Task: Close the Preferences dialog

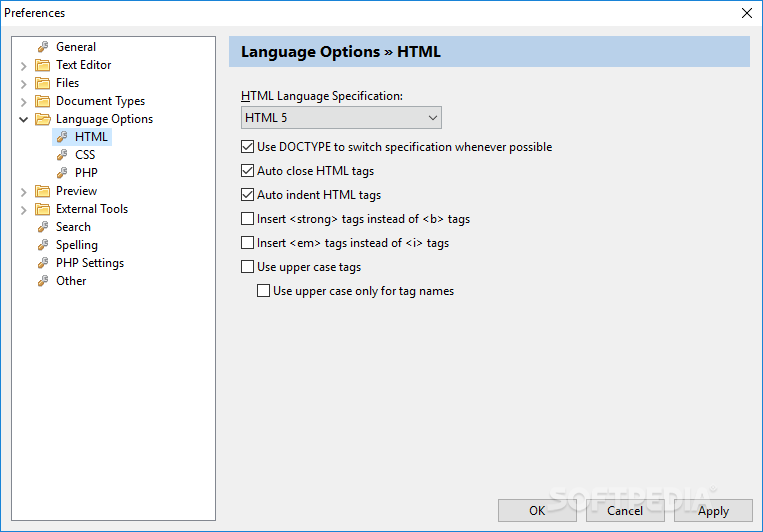Action: (x=747, y=13)
